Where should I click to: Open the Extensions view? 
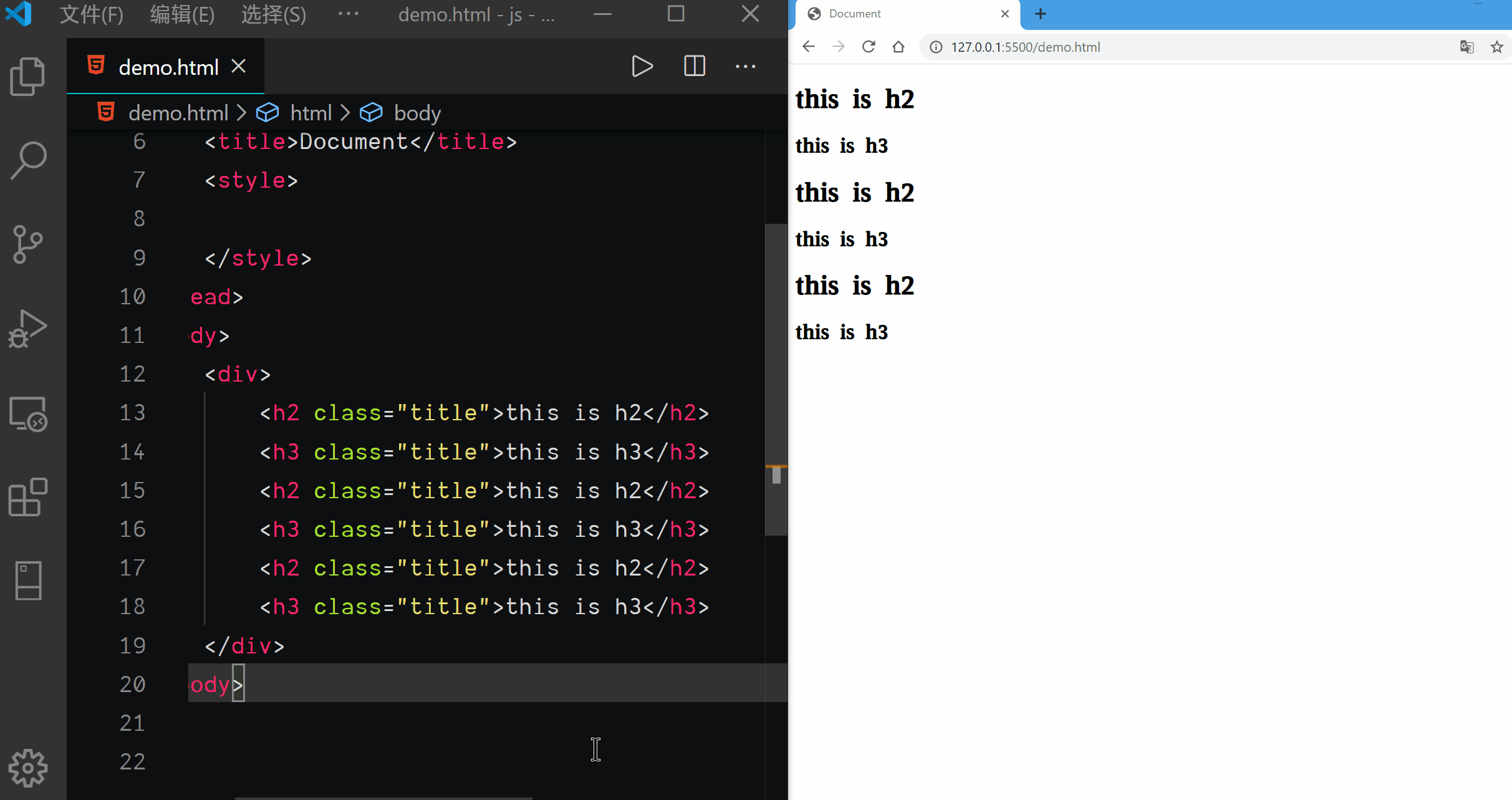pyautogui.click(x=28, y=498)
